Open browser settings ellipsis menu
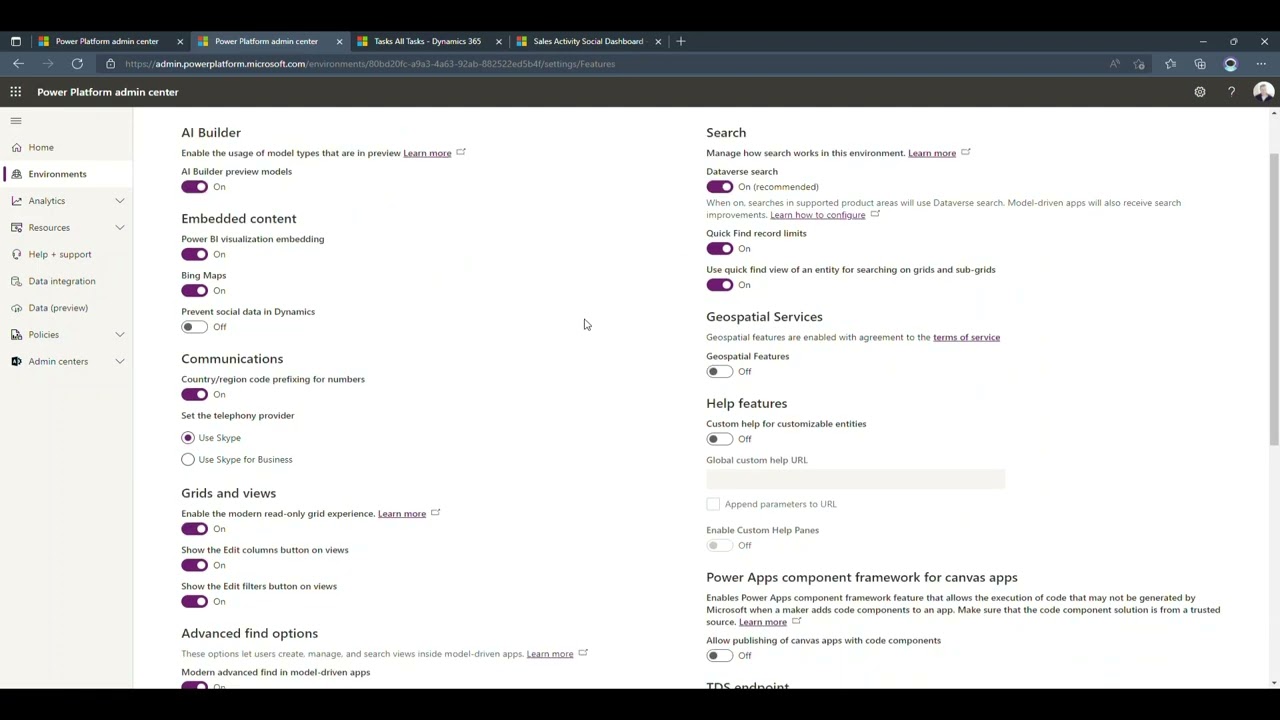Screen dimensions: 1280x720 point(1261,64)
